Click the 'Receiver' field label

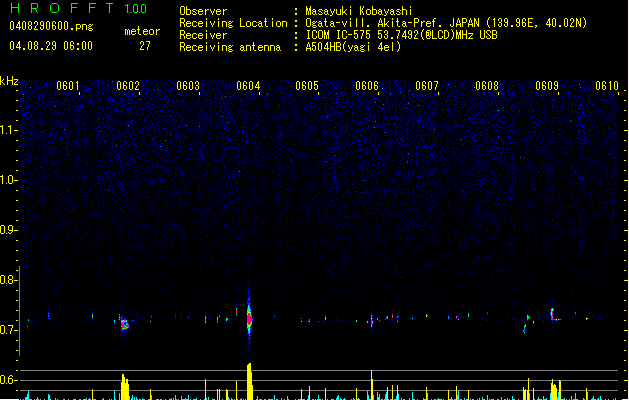click(203, 35)
